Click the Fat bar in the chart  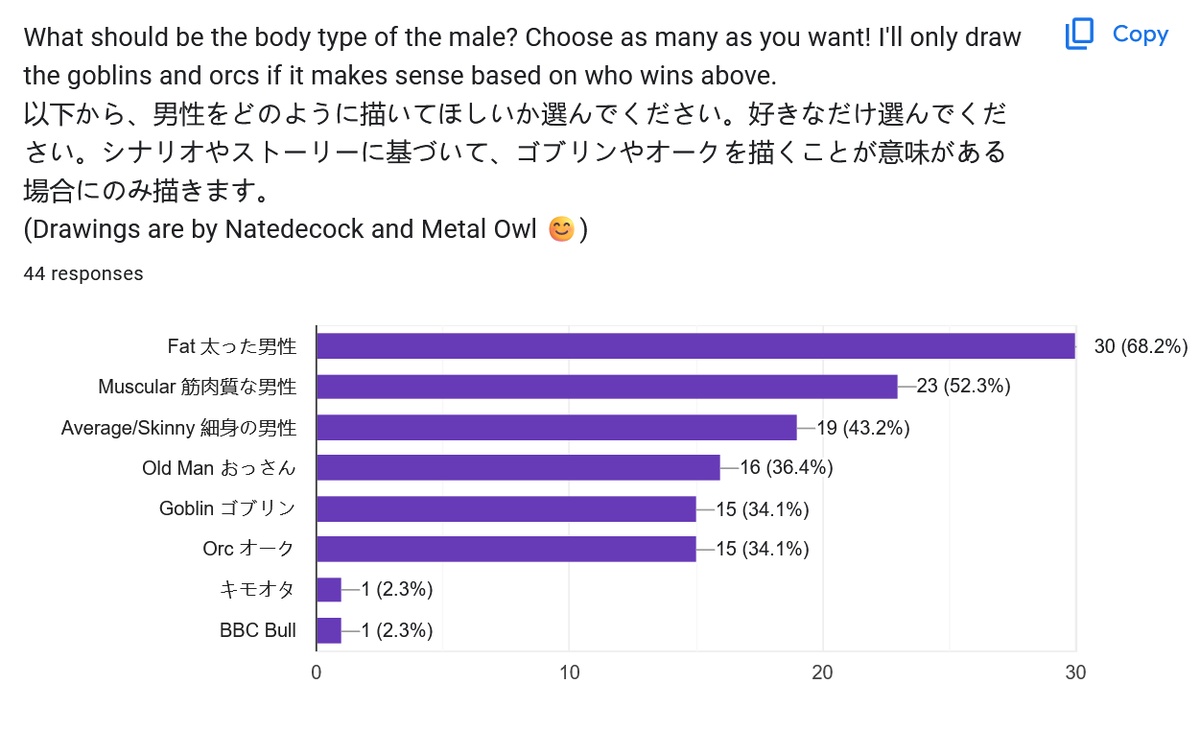tap(695, 346)
